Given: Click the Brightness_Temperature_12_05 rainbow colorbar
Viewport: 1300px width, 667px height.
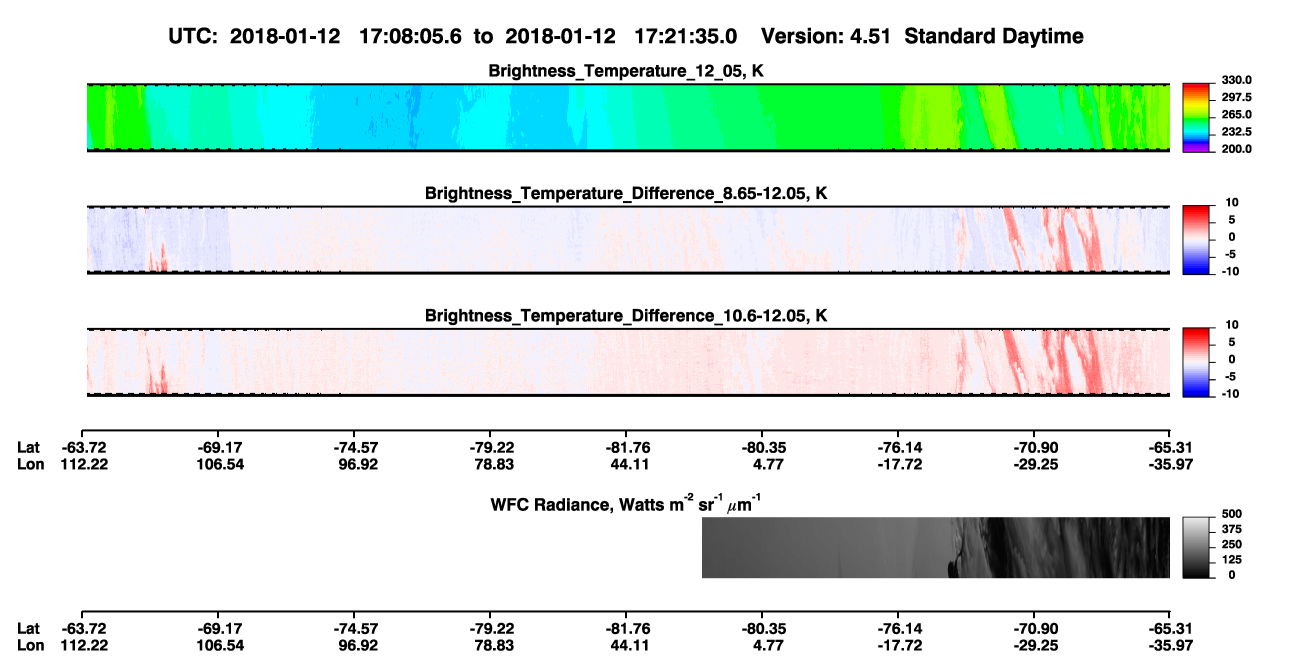Looking at the screenshot, I should pyautogui.click(x=1198, y=117).
